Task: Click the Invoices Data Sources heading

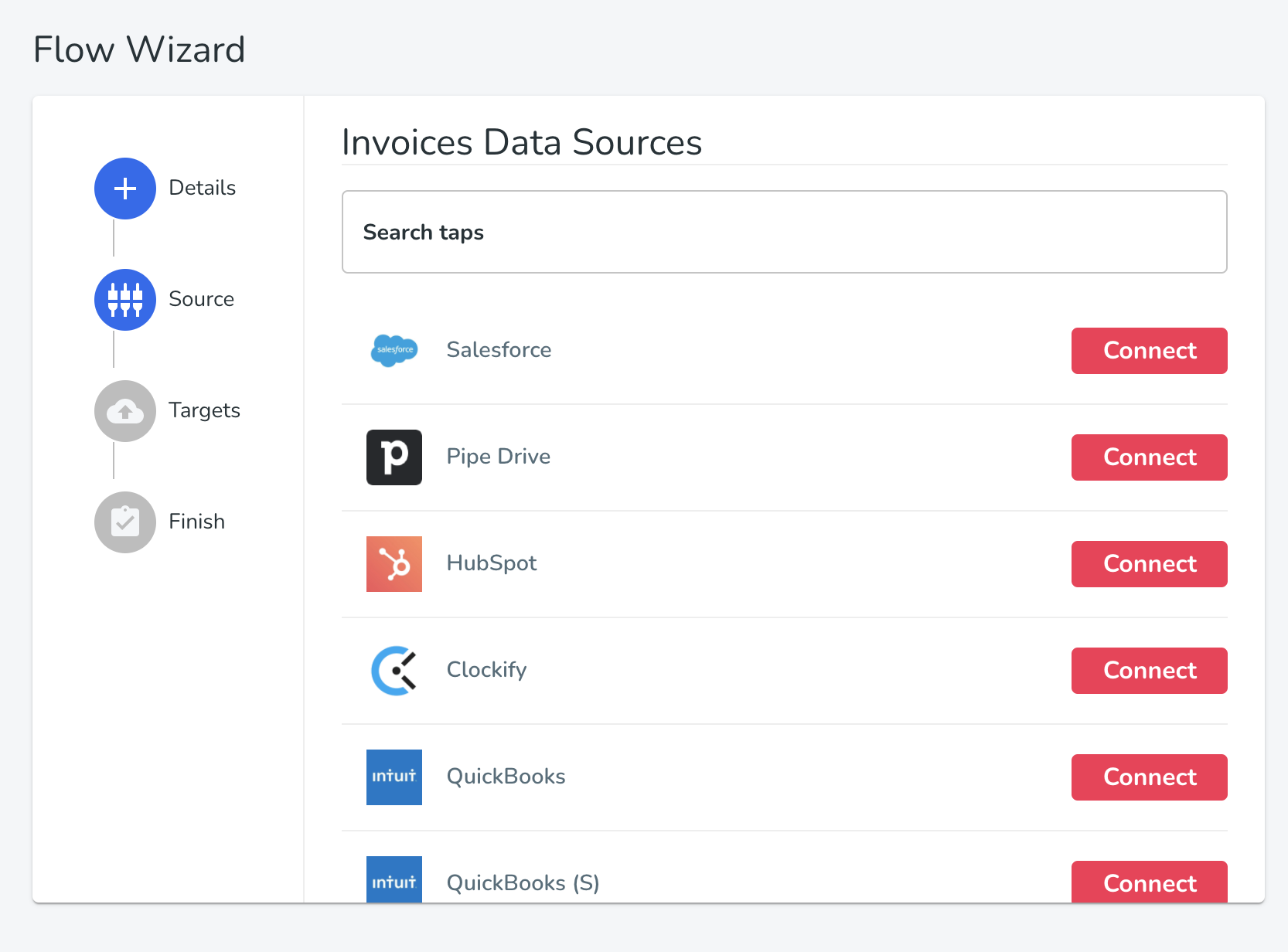Action: (522, 143)
